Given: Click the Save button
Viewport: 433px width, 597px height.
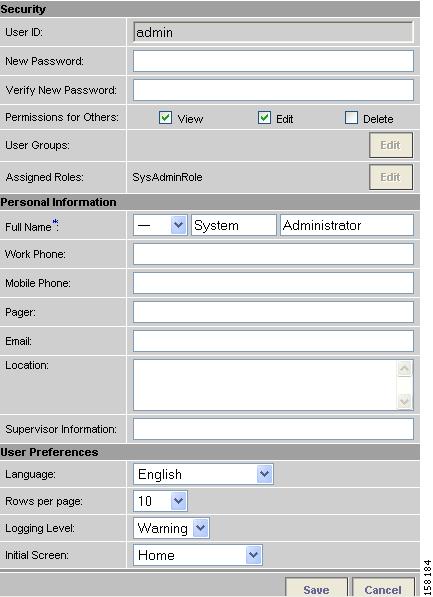Looking at the screenshot, I should (316, 588).
